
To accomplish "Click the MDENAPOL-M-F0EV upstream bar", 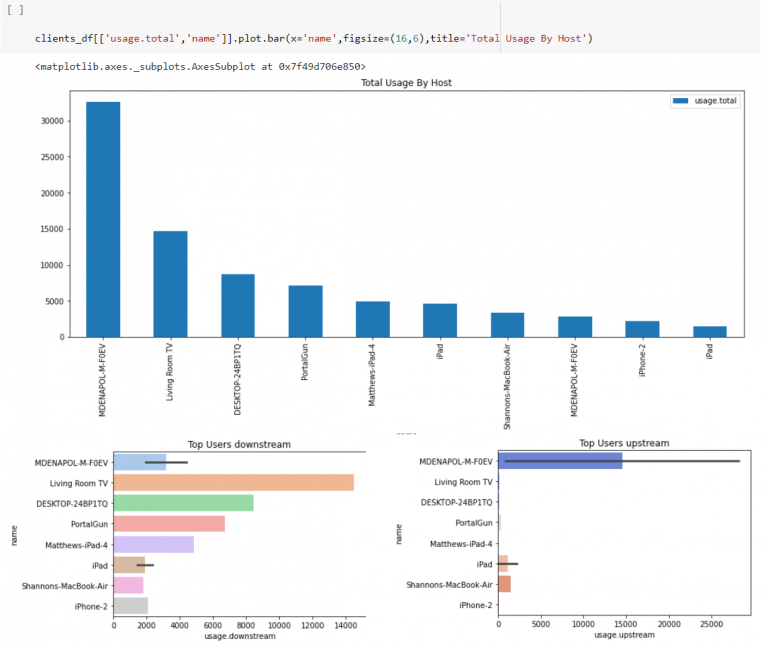I will point(560,461).
